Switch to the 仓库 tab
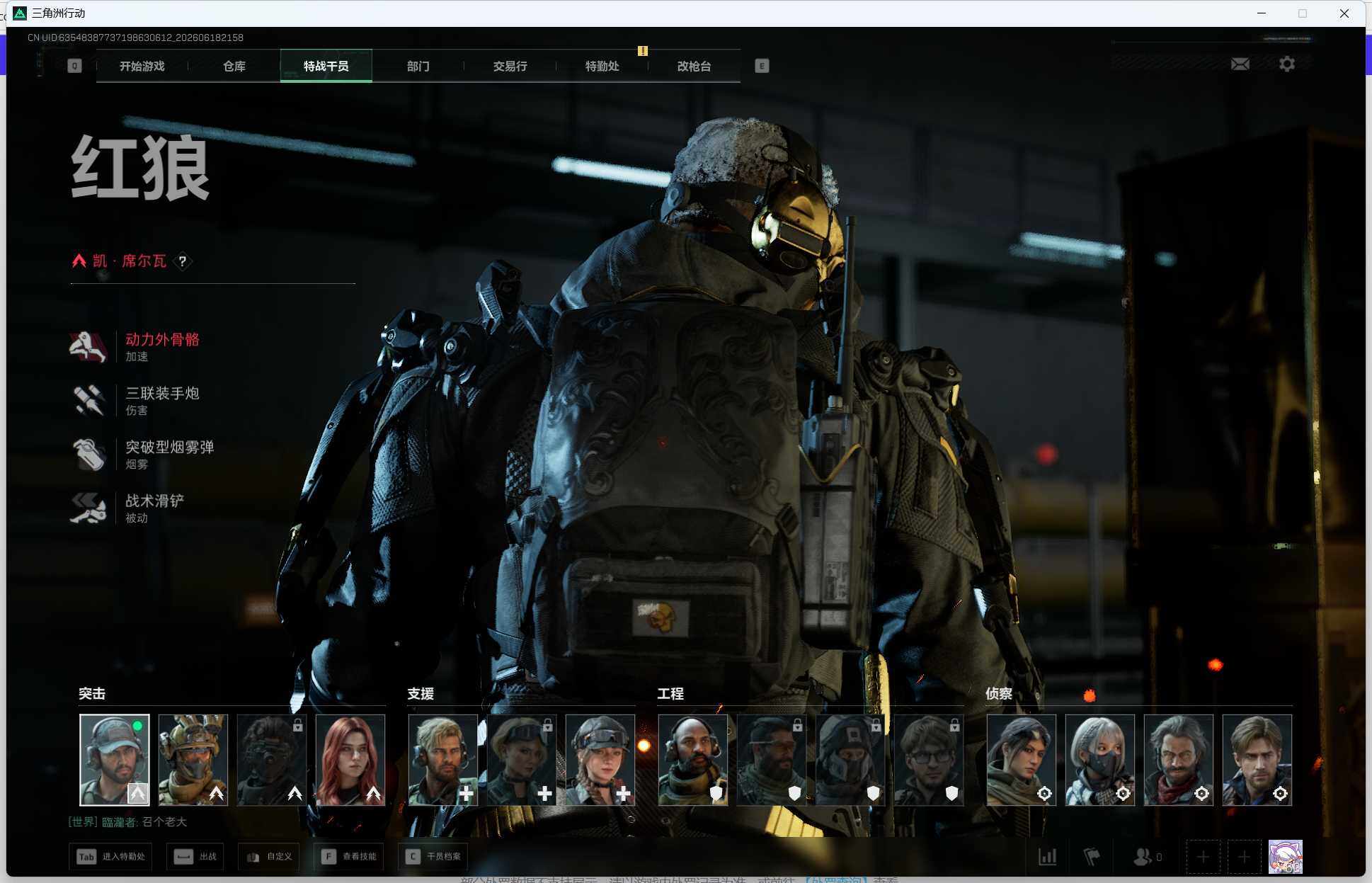The width and height of the screenshot is (1372, 883). (234, 66)
